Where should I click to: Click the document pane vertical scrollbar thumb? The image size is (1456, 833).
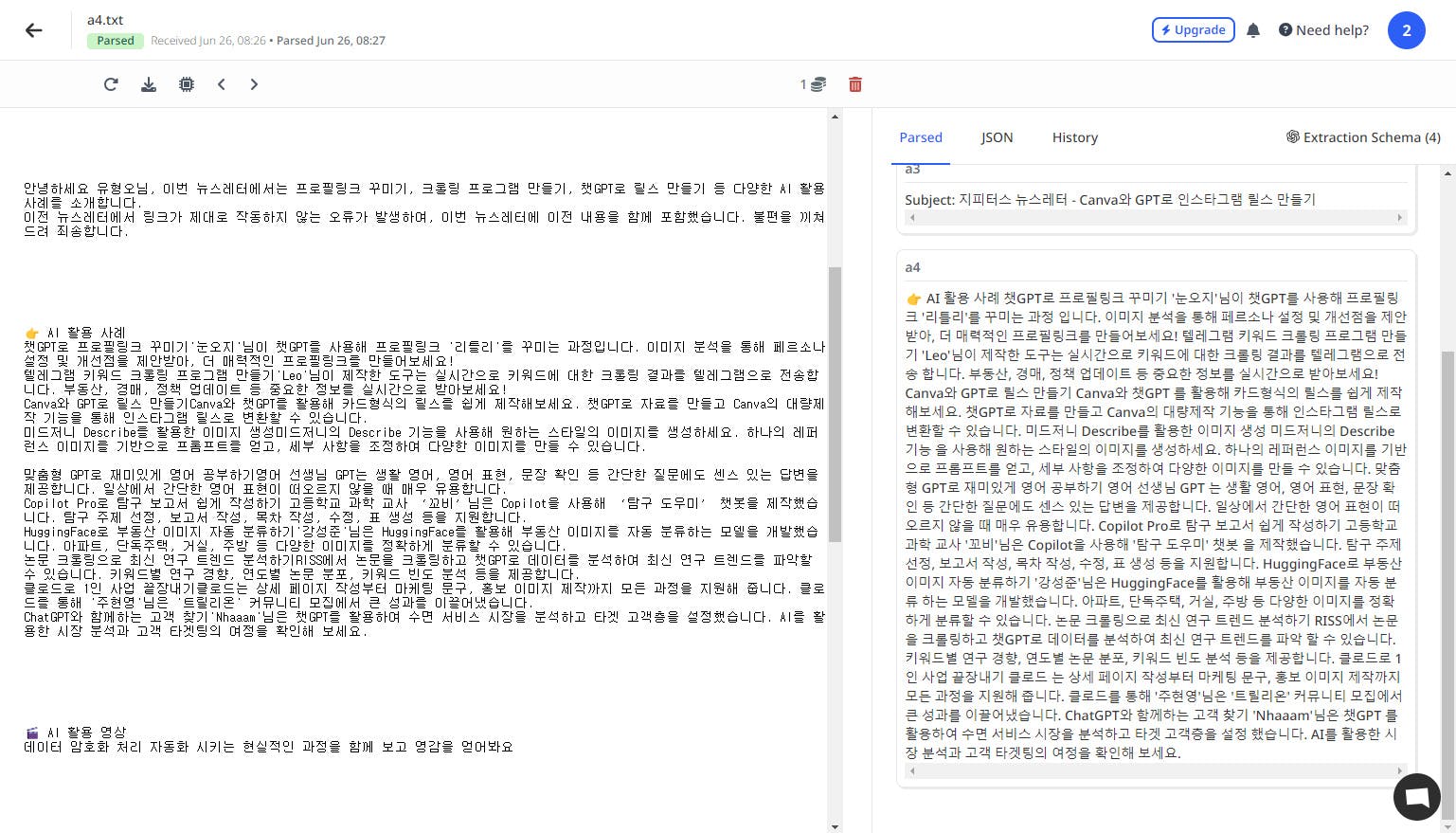pos(835,405)
